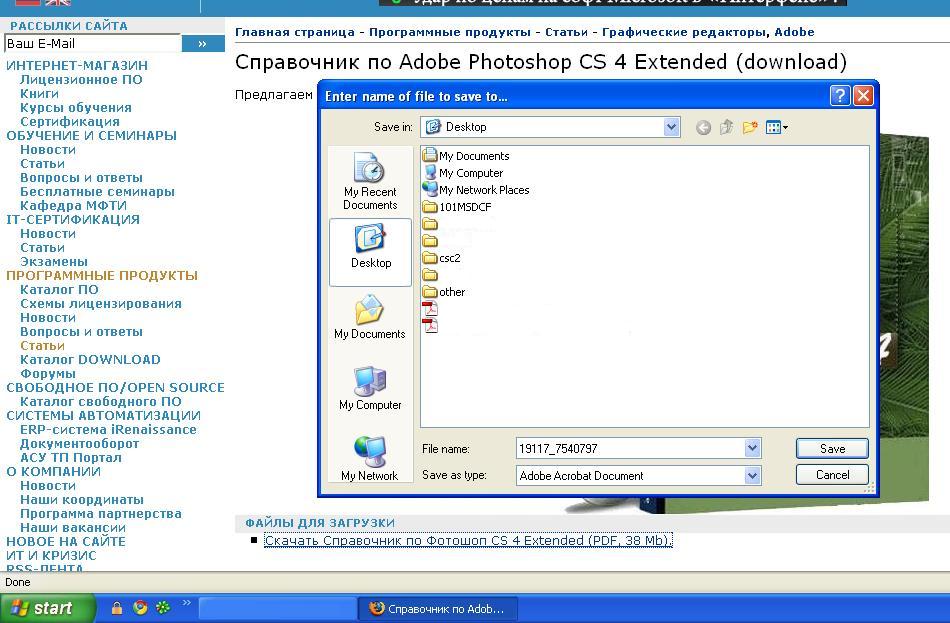Open the Главная страница breadcrumb link
The width and height of the screenshot is (950, 623).
[294, 32]
